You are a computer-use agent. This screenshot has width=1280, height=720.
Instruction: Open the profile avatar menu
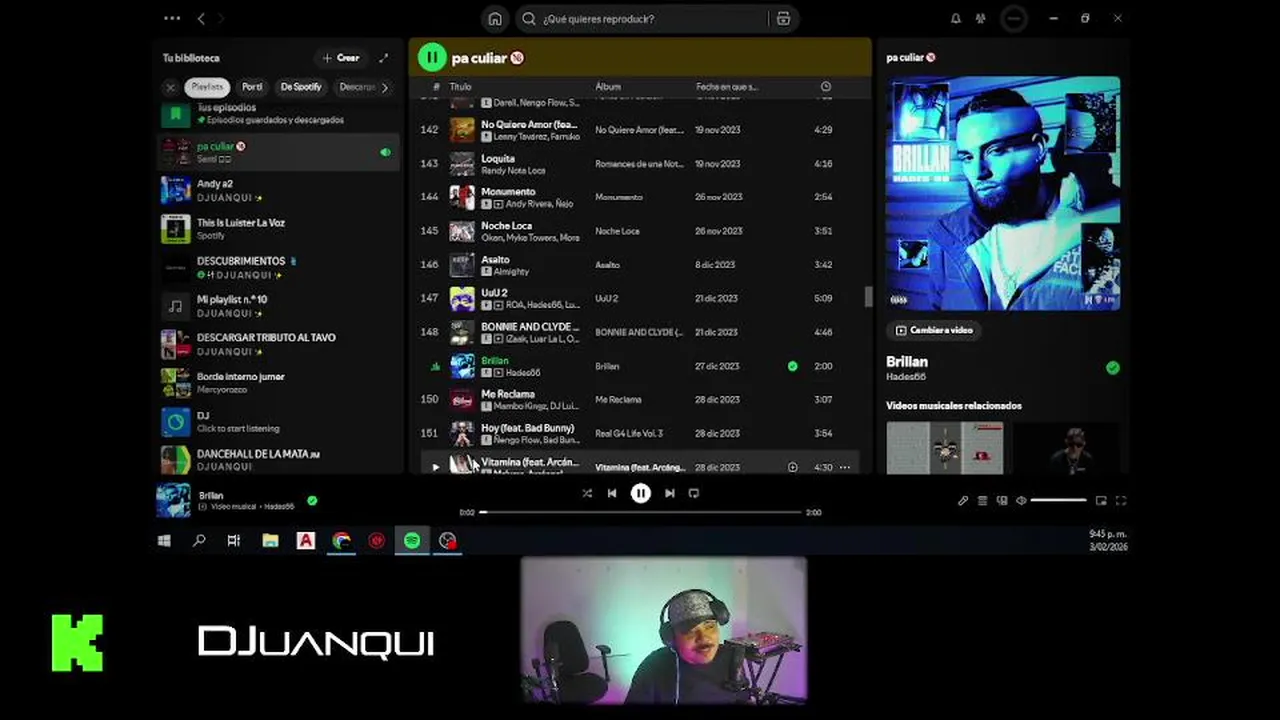click(x=1013, y=19)
